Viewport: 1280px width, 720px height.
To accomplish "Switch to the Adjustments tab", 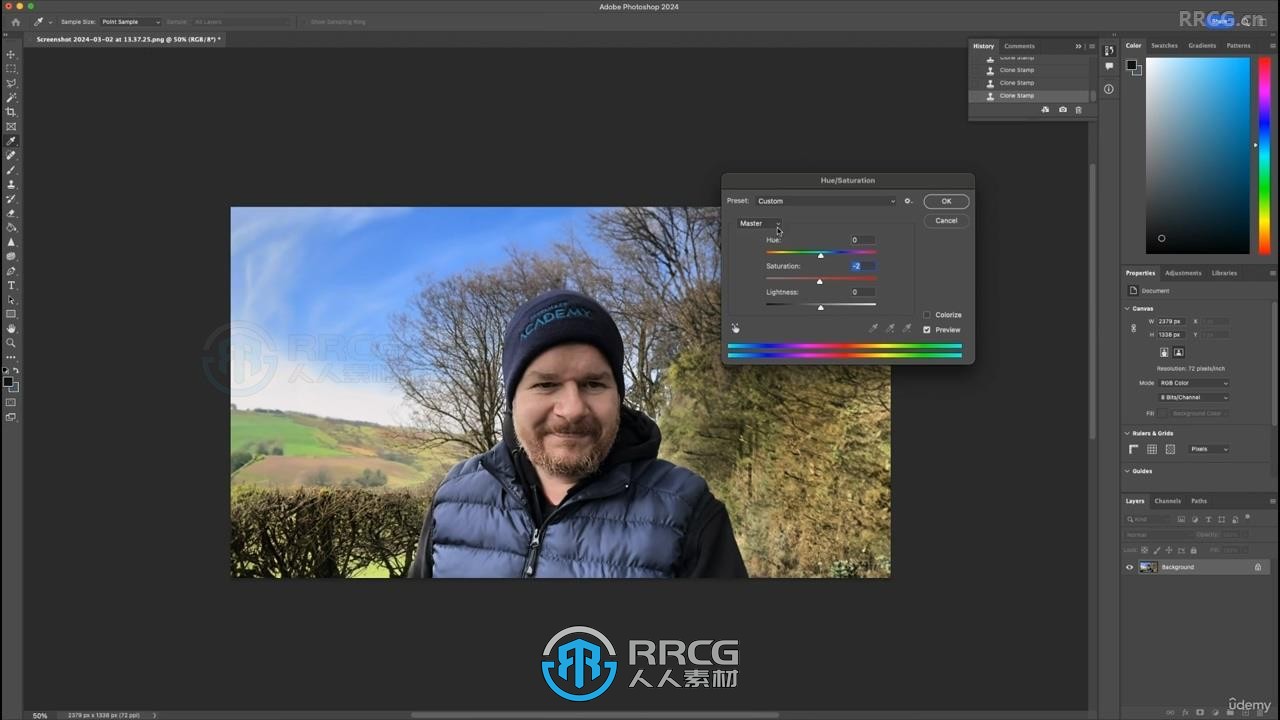I will [x=1183, y=273].
